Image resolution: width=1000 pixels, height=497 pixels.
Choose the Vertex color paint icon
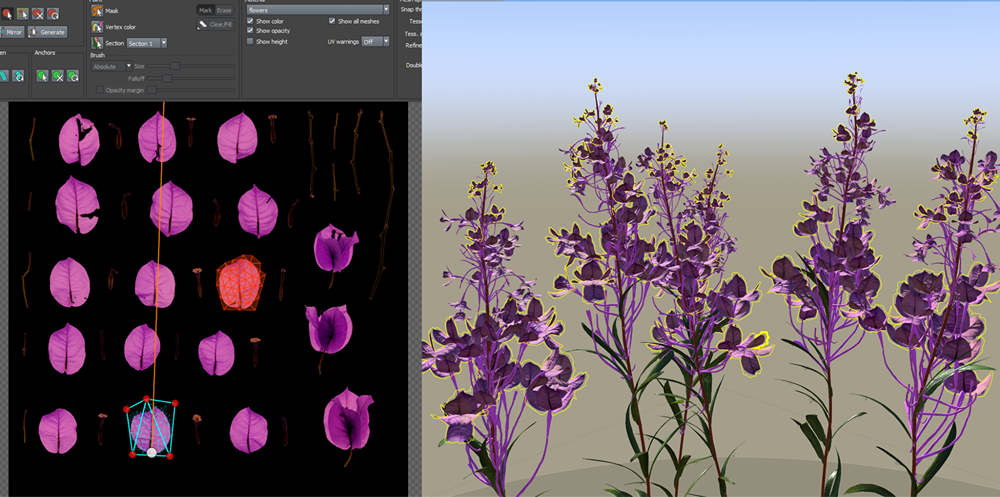98,26
